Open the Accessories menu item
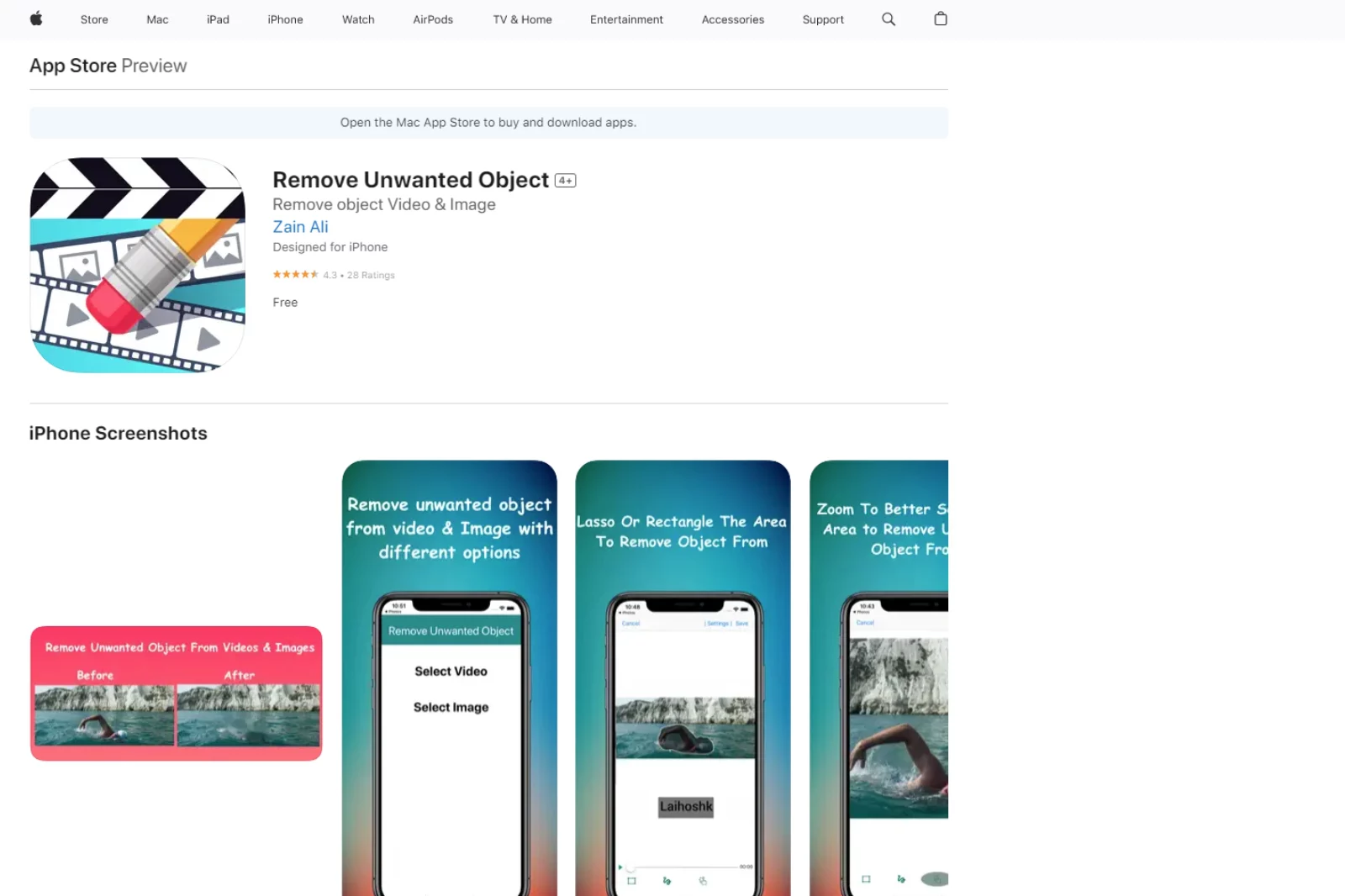Viewport: 1345px width, 896px height. point(733,19)
